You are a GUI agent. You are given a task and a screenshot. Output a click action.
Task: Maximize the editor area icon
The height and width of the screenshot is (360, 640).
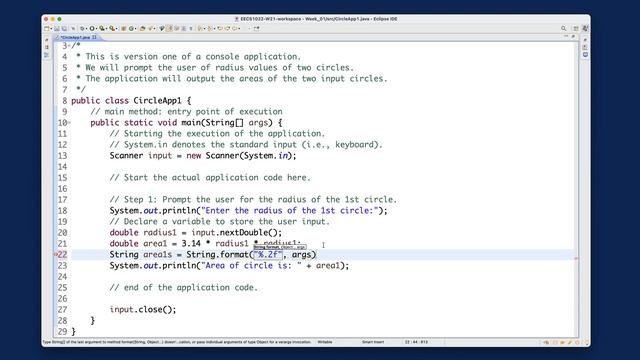point(573,37)
